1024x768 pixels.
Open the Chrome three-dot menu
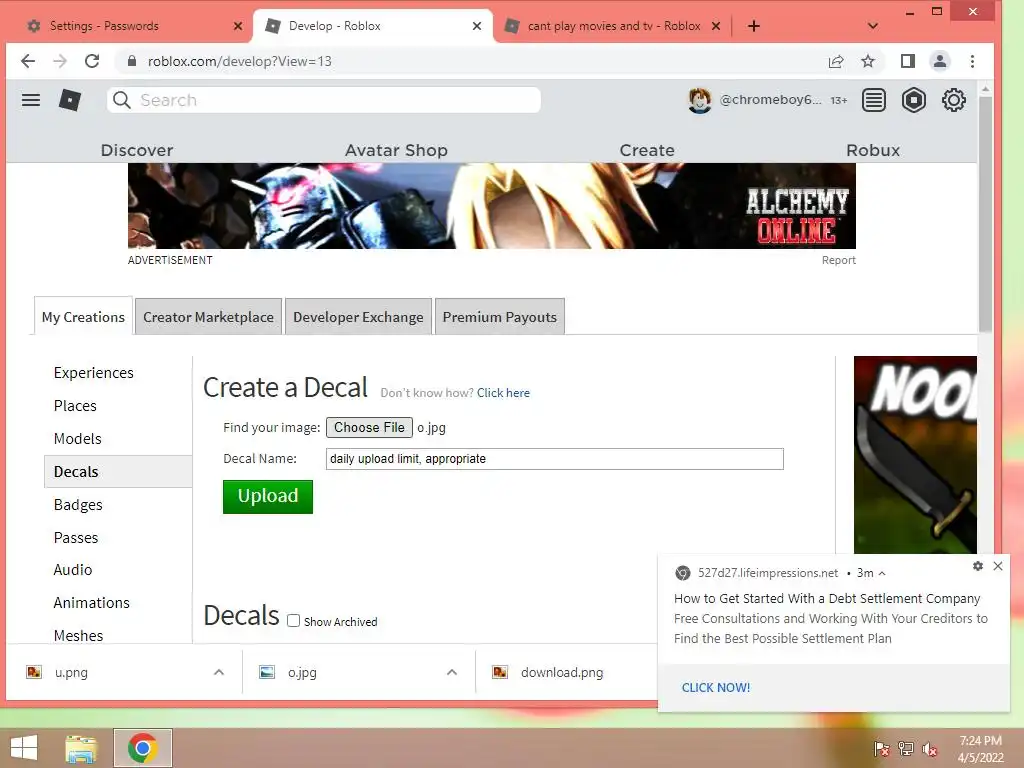(x=972, y=61)
